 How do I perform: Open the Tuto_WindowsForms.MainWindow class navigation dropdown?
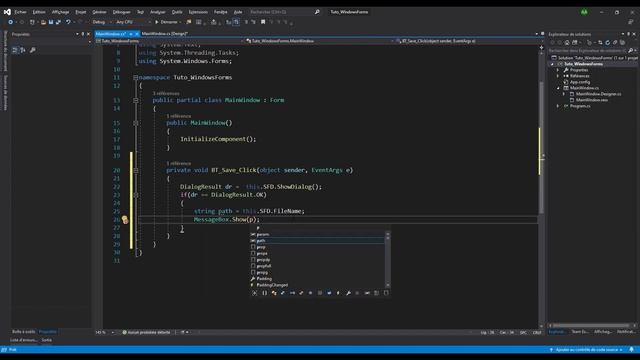(x=319, y=41)
